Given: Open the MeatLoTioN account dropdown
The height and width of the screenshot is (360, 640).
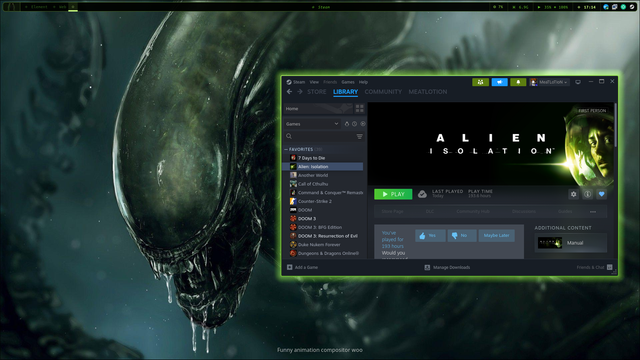Looking at the screenshot, I should [x=549, y=82].
